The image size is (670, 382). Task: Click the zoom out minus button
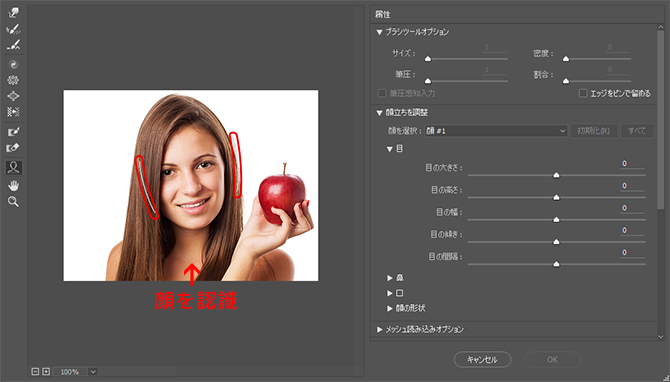point(35,371)
